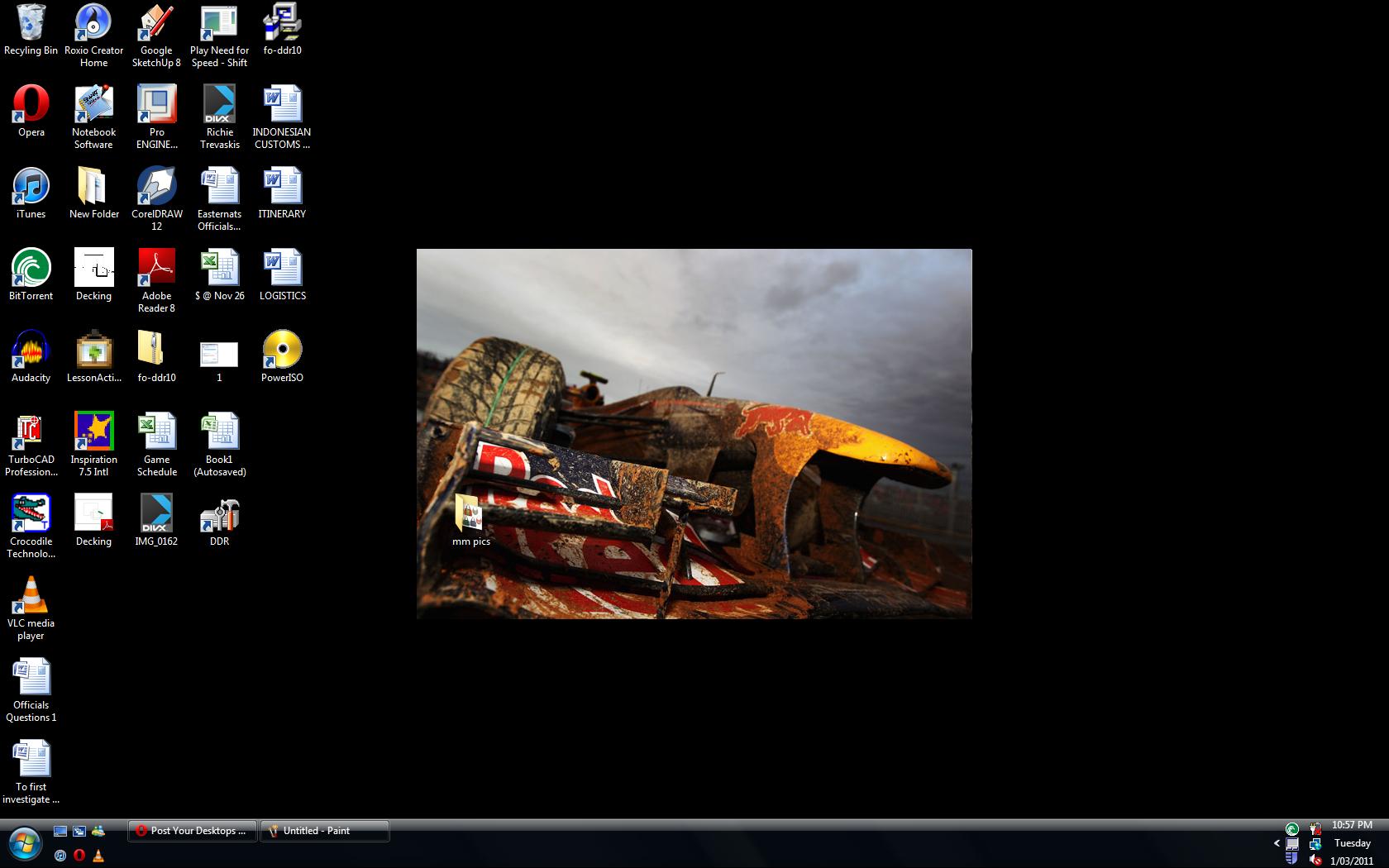Select Inspiration 7.5 Intl shortcut

(93, 445)
